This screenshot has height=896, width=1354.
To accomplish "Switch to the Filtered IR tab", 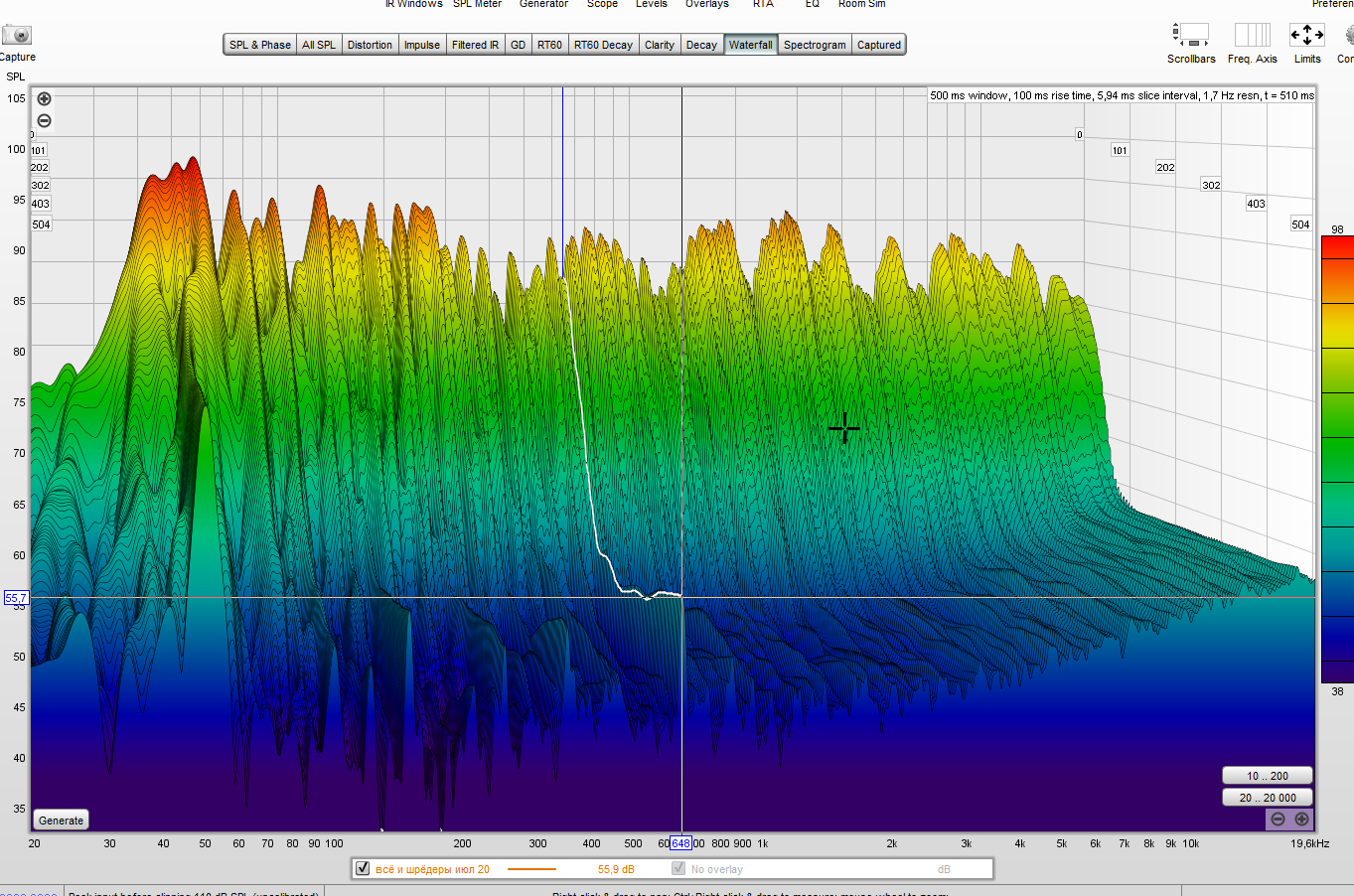I will [475, 45].
